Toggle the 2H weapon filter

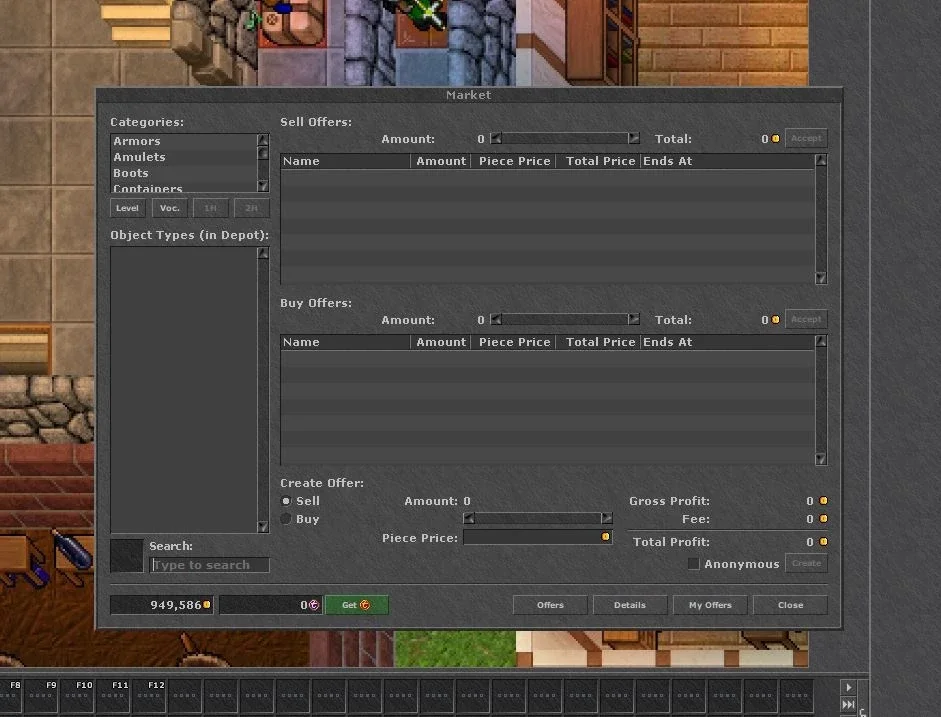(251, 208)
